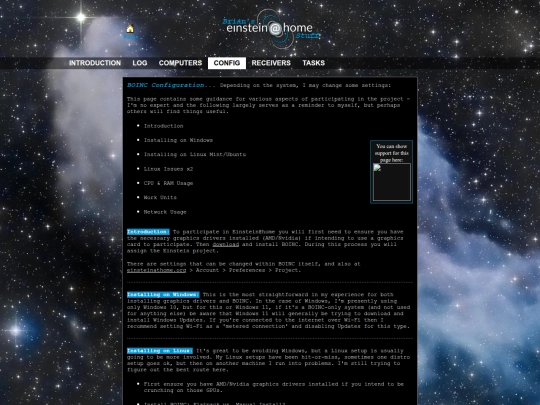Go to Network Usage list item
Screen dimensions: 540x405
165,212
